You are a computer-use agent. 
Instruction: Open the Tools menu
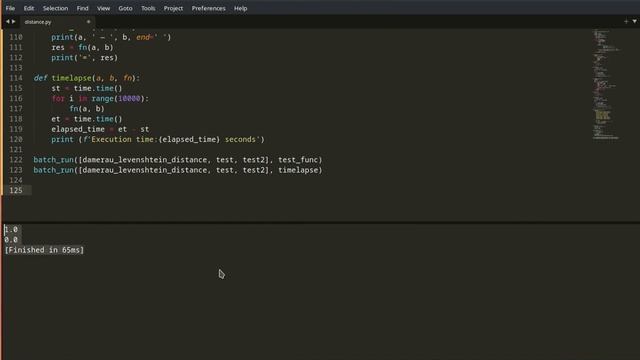(148, 8)
